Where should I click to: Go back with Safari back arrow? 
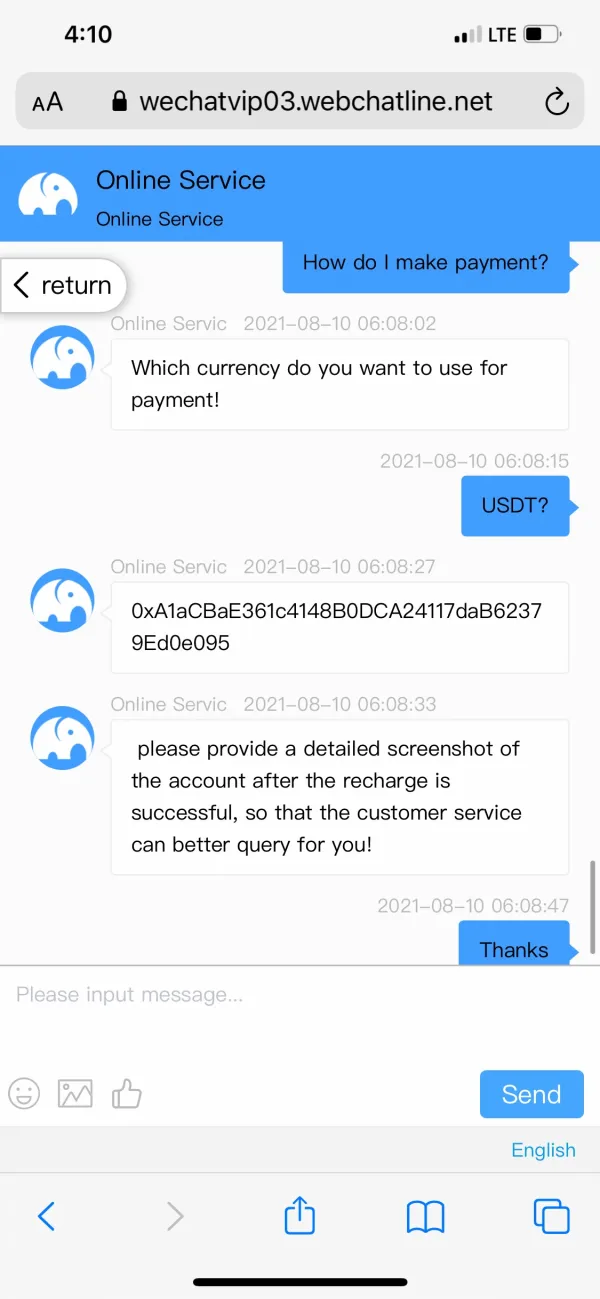[46, 1216]
